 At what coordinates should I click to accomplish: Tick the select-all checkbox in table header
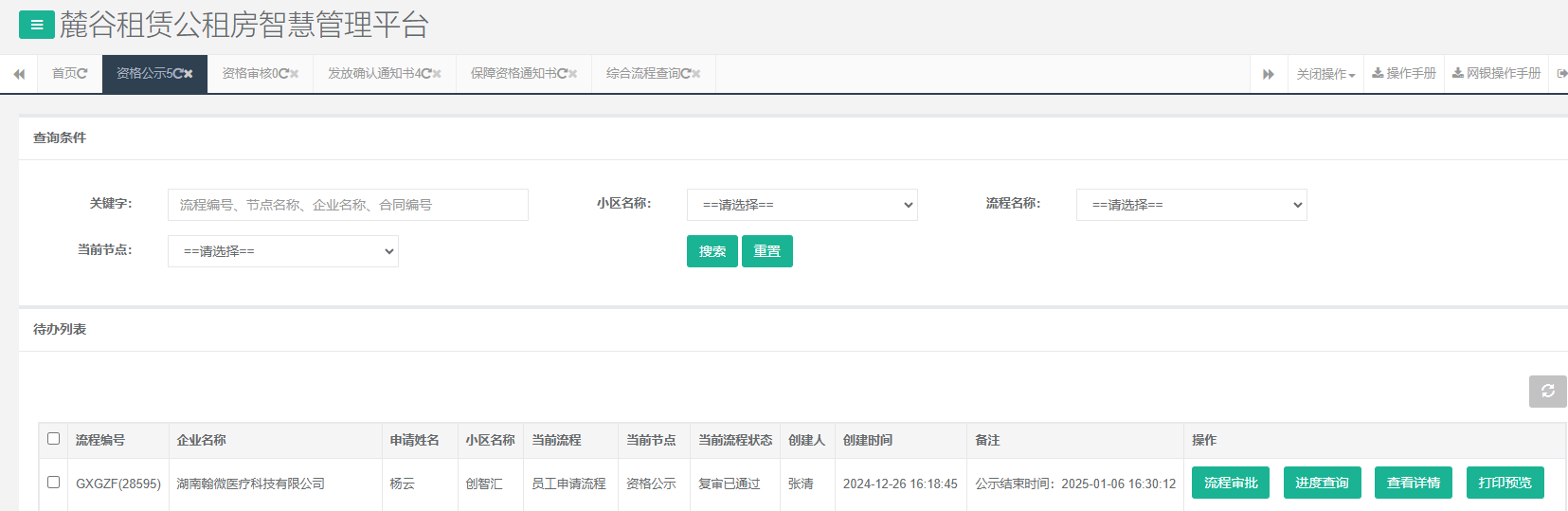pyautogui.click(x=54, y=439)
